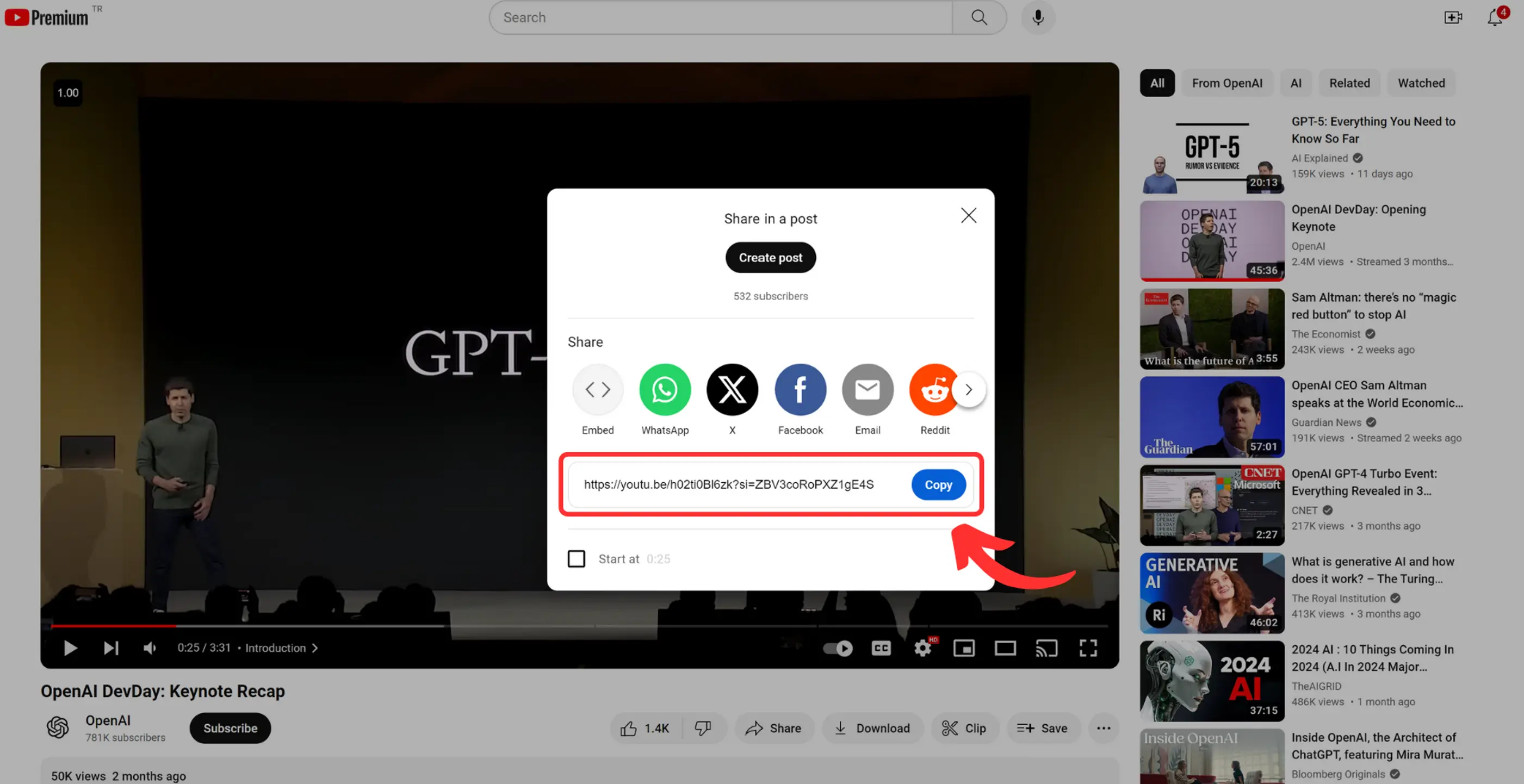1524x784 pixels.
Task: Toggle closed captions
Action: click(x=881, y=648)
